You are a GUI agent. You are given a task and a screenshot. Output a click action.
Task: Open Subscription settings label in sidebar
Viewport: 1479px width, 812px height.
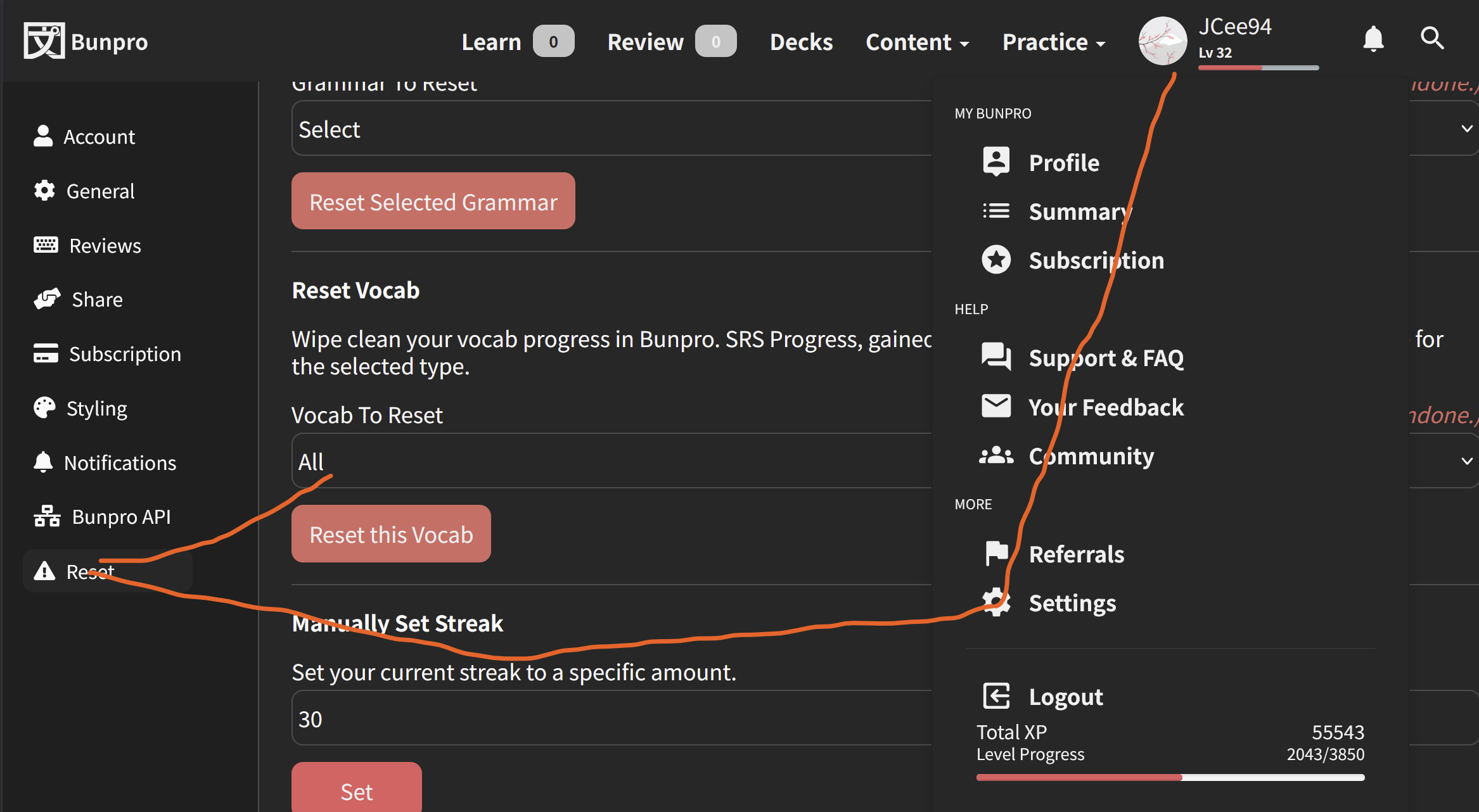(x=125, y=354)
